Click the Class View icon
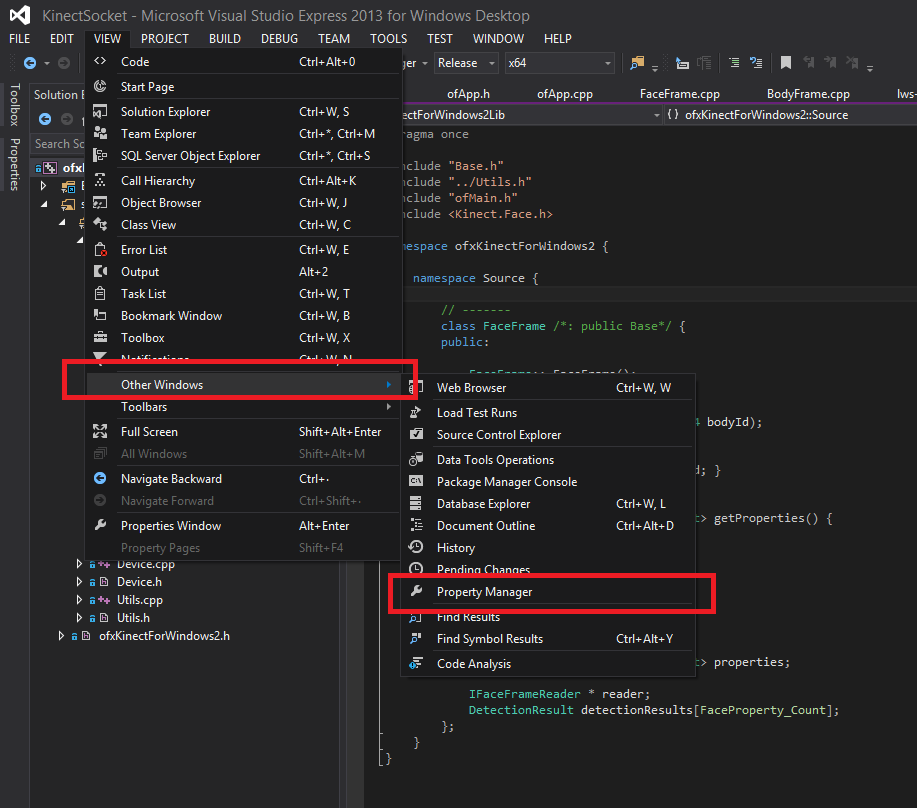Viewport: 917px width, 808px height. tap(100, 225)
